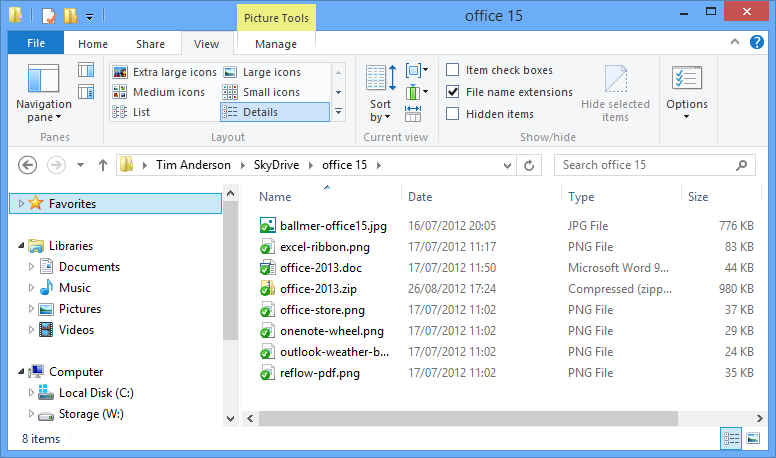
Task: Click Tim Anderson in address path
Action: coord(193,165)
